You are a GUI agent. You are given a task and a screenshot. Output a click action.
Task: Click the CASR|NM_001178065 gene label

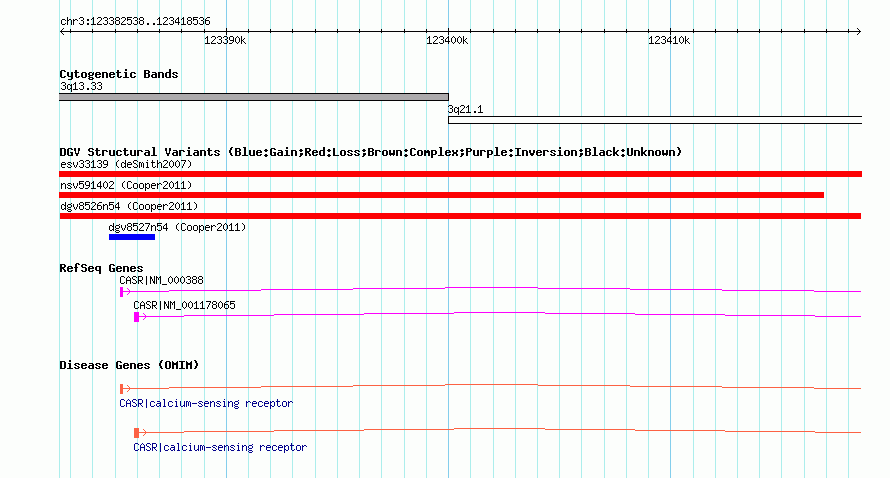[x=184, y=305]
